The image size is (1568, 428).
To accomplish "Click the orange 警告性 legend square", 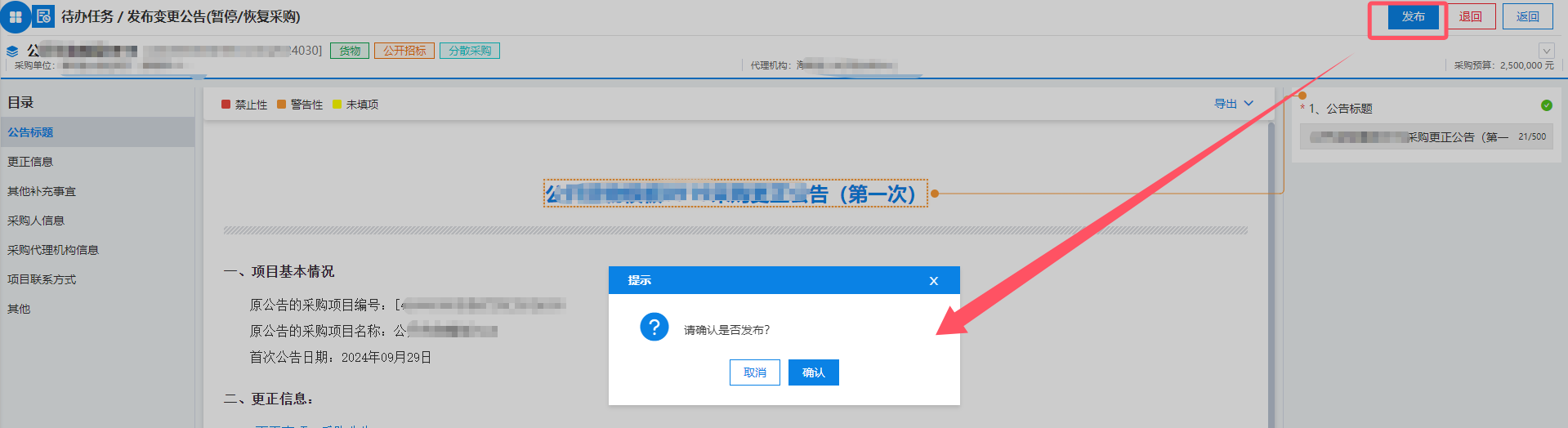I will click(x=281, y=105).
